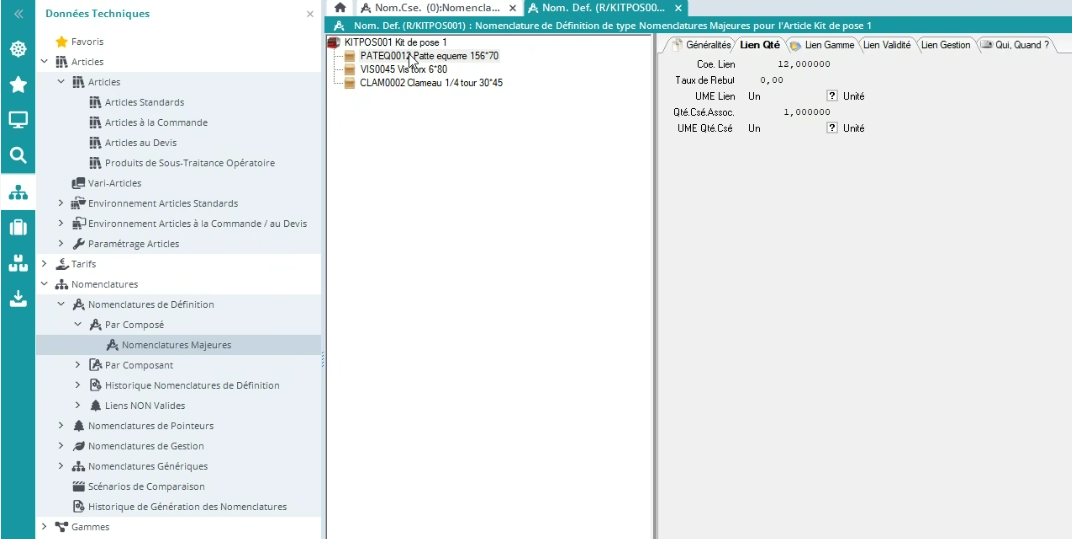This screenshot has height=539, width=1072.
Task: Close the Données Techniques panel
Action: click(x=309, y=14)
